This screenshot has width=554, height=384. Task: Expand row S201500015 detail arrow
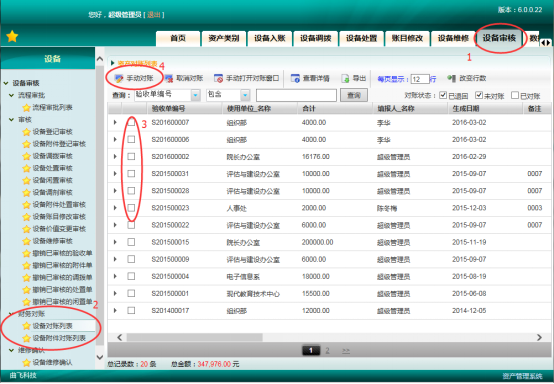(115, 242)
